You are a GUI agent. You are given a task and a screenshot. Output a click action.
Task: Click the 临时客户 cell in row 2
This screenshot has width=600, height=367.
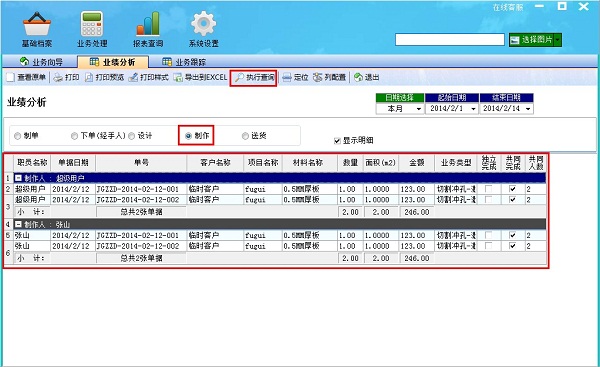(x=215, y=189)
